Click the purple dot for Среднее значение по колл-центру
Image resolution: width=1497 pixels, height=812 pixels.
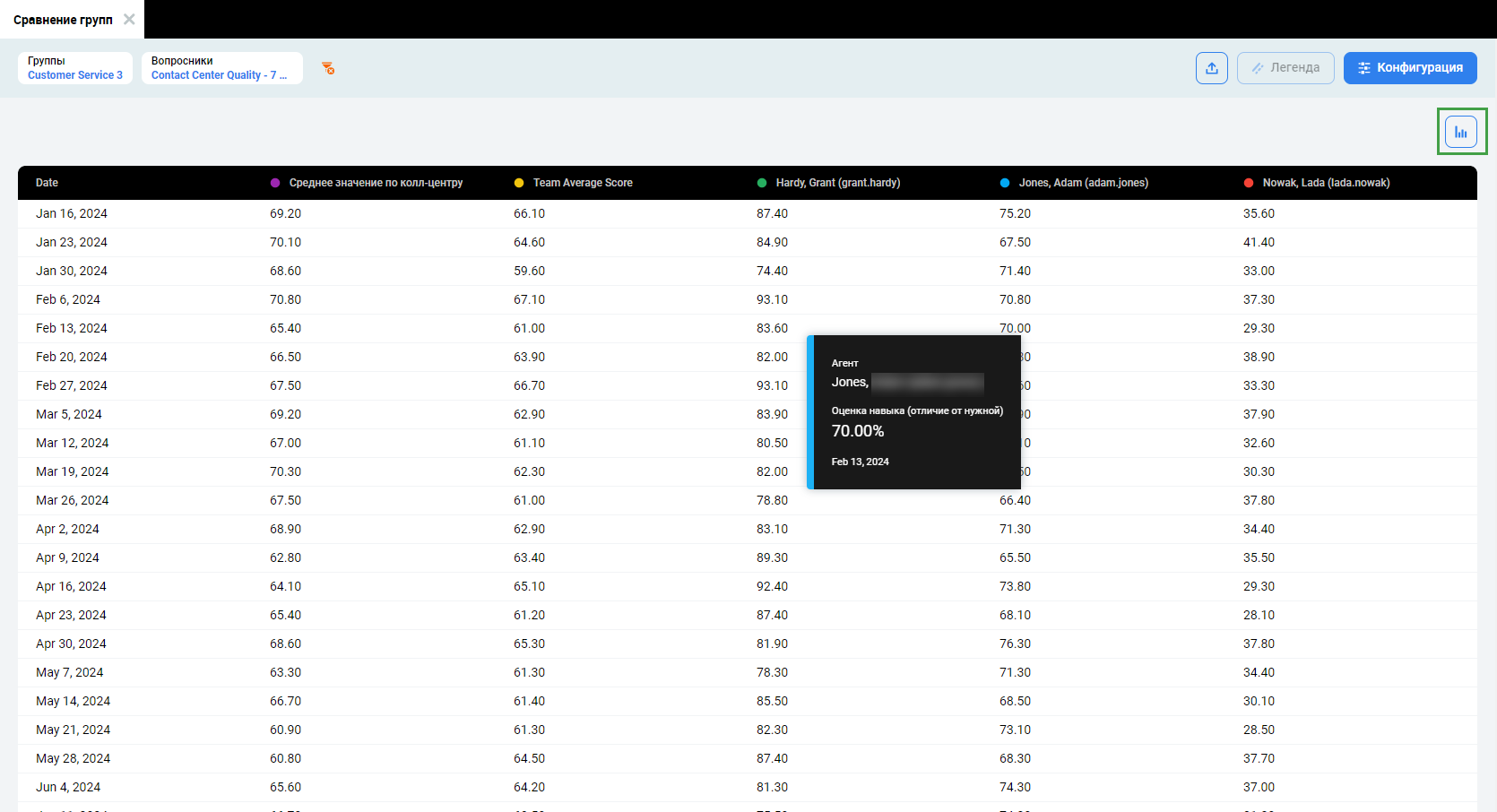[275, 183]
